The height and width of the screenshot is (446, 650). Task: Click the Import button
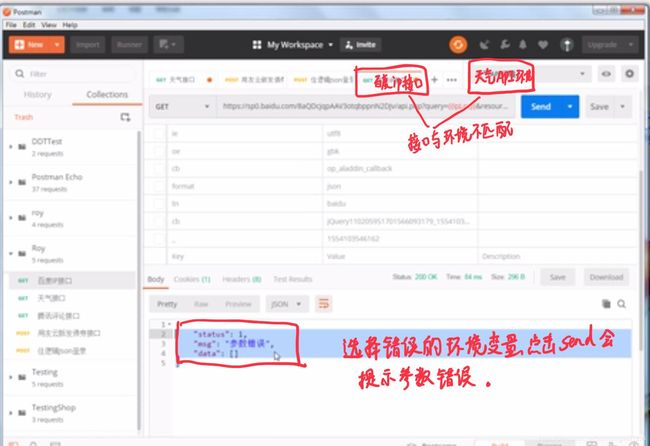tap(87, 45)
